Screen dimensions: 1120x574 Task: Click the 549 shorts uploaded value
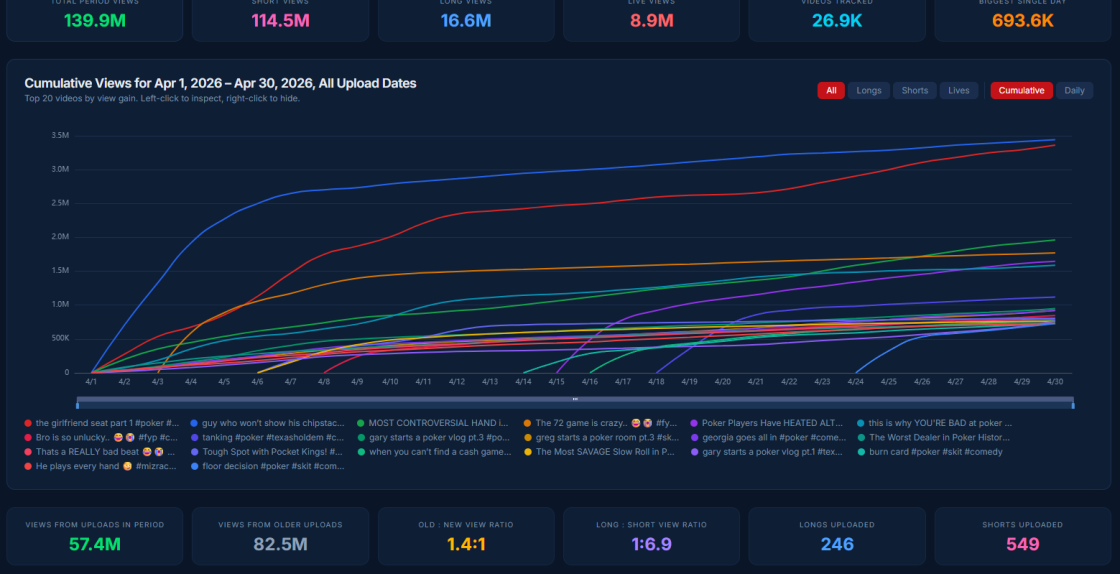pos(1023,544)
